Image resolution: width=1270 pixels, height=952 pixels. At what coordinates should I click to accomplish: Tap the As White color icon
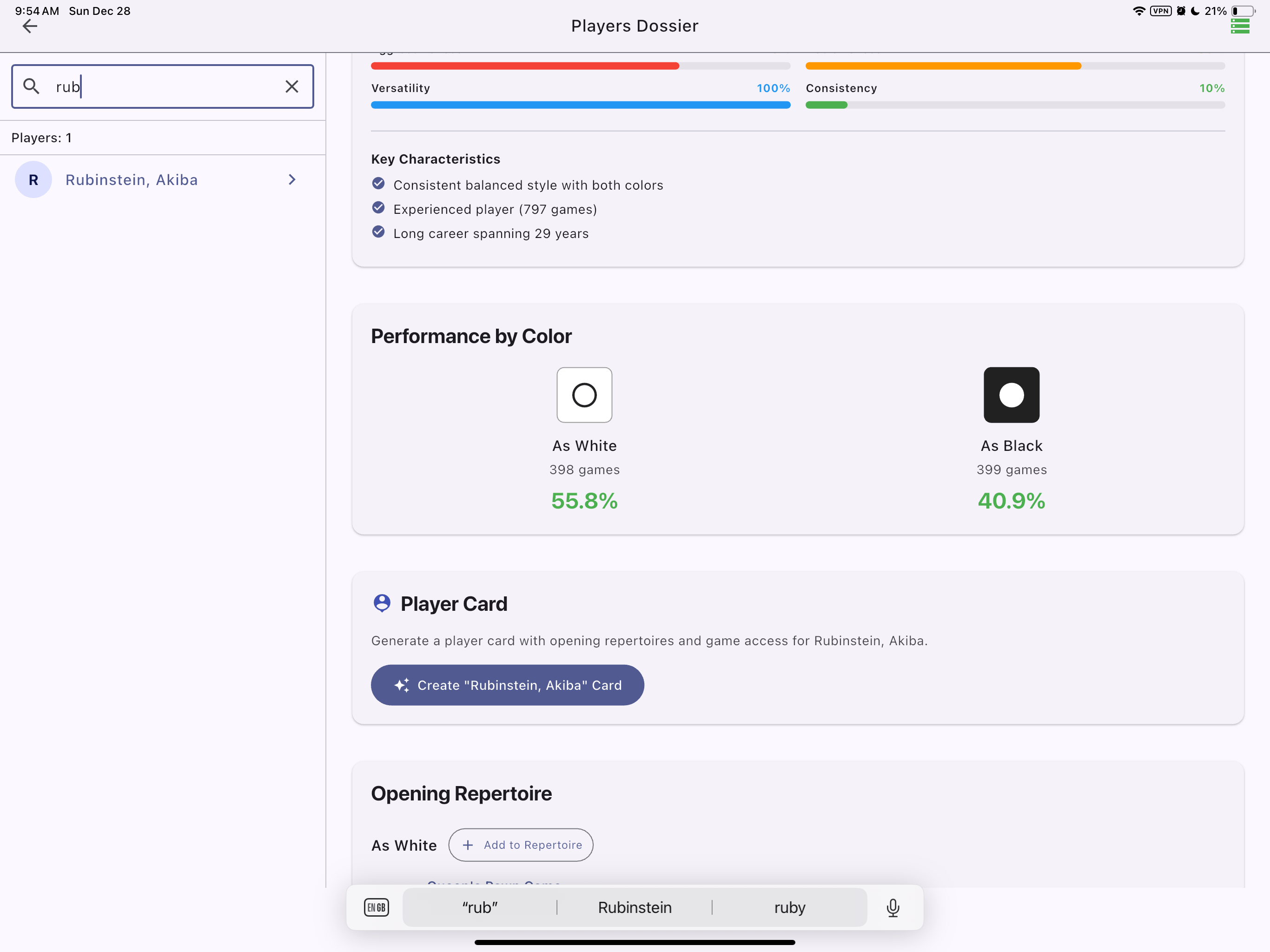[584, 395]
